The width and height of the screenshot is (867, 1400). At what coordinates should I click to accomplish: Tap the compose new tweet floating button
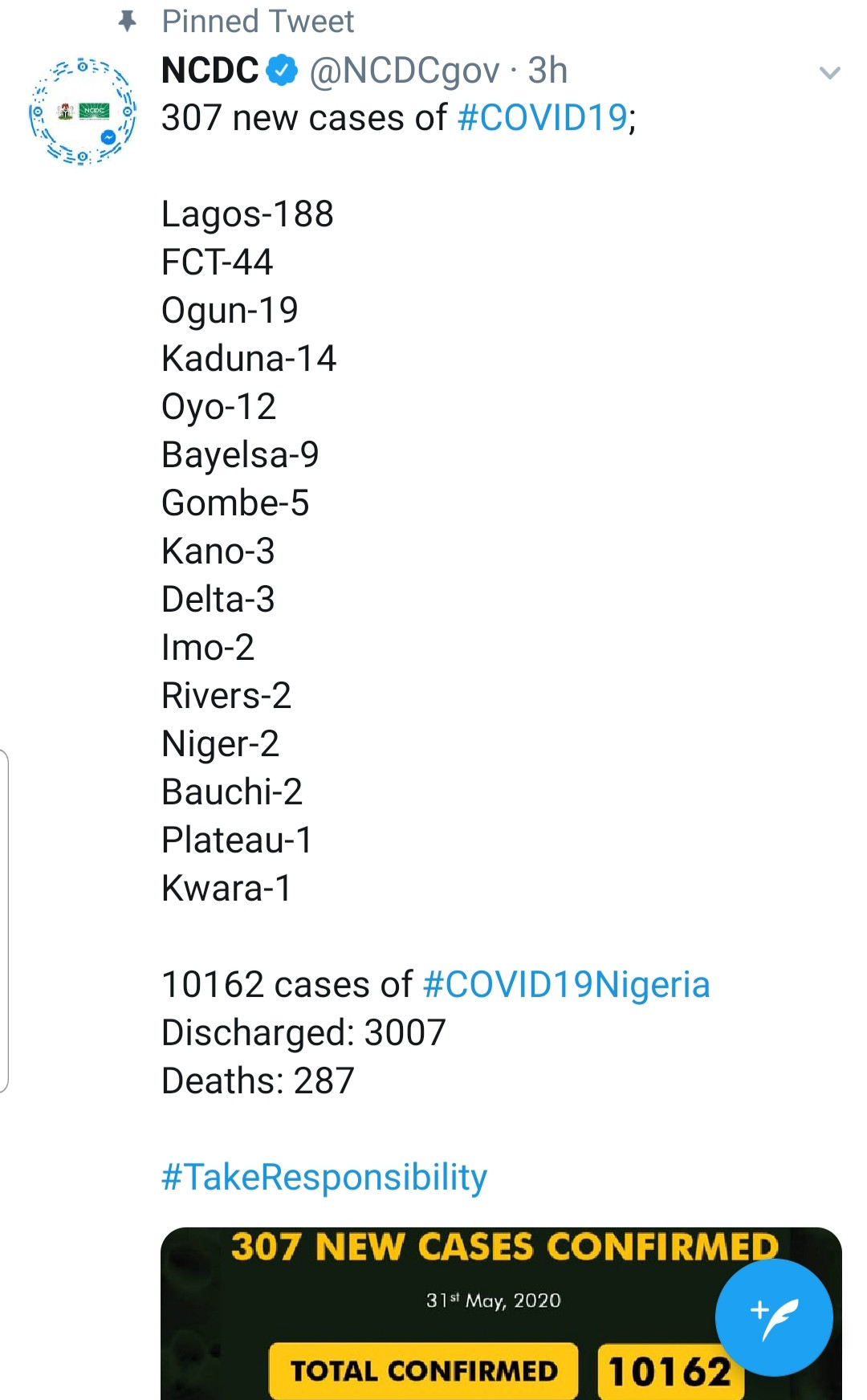point(774,1317)
